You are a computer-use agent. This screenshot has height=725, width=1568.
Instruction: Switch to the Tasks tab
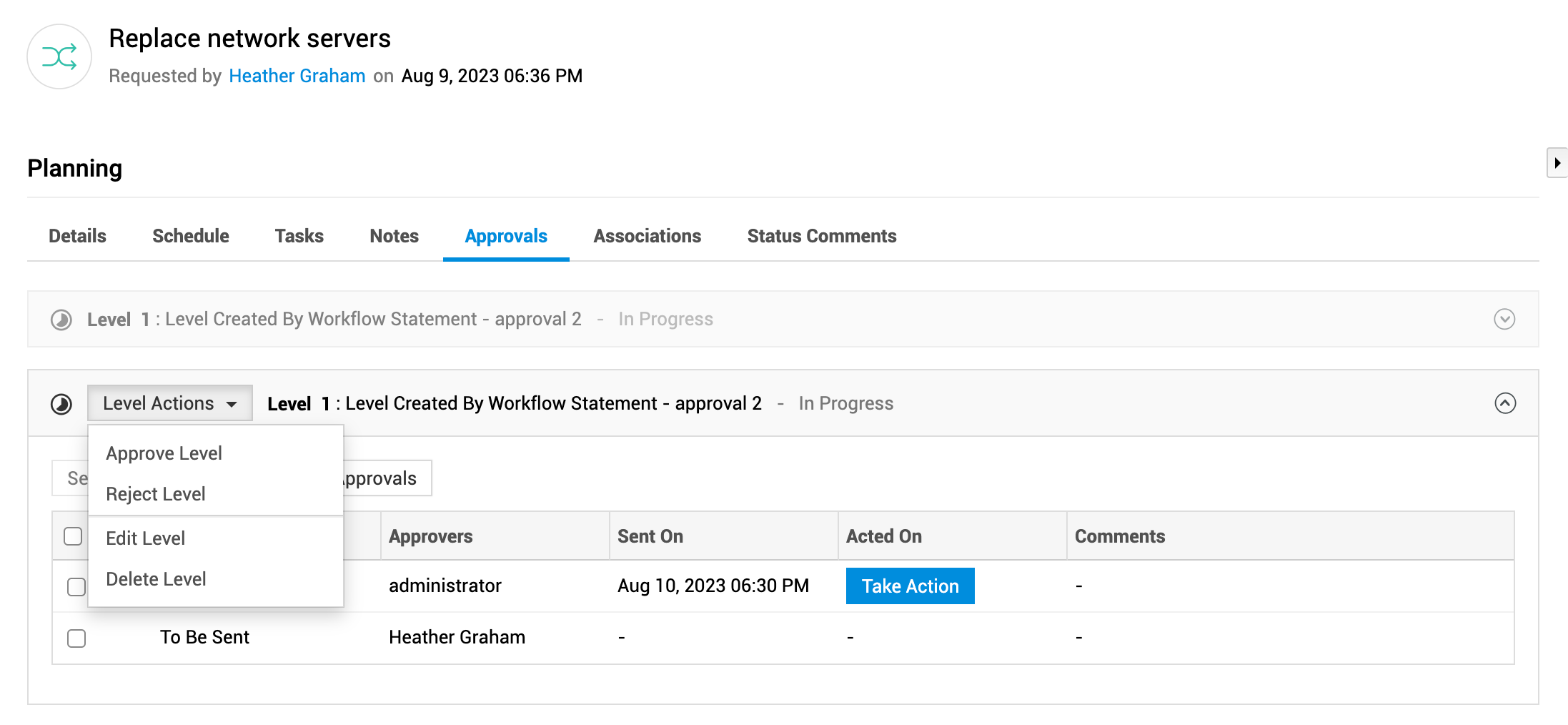(299, 236)
